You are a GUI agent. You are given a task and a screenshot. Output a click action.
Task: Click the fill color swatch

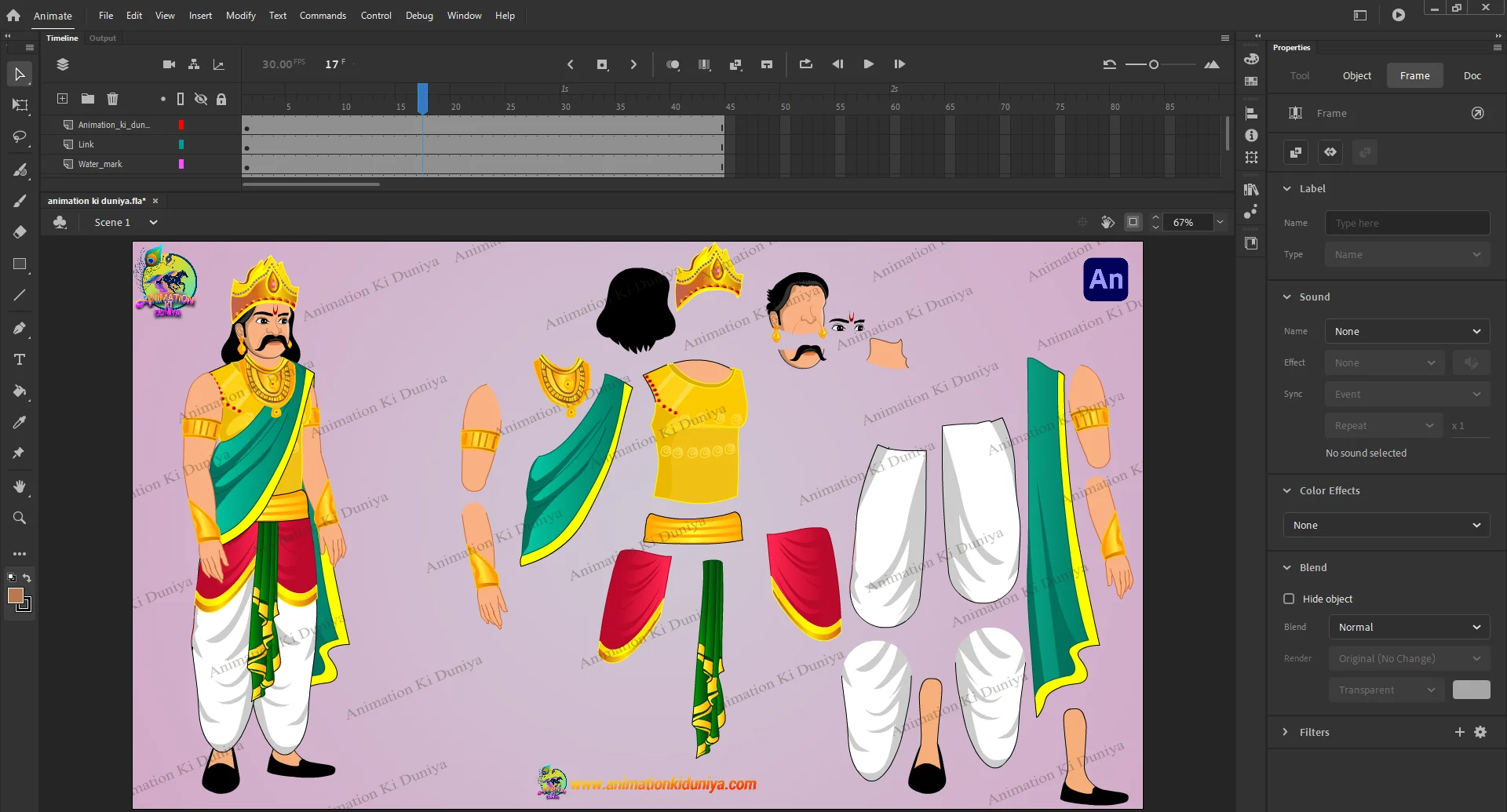pos(15,595)
